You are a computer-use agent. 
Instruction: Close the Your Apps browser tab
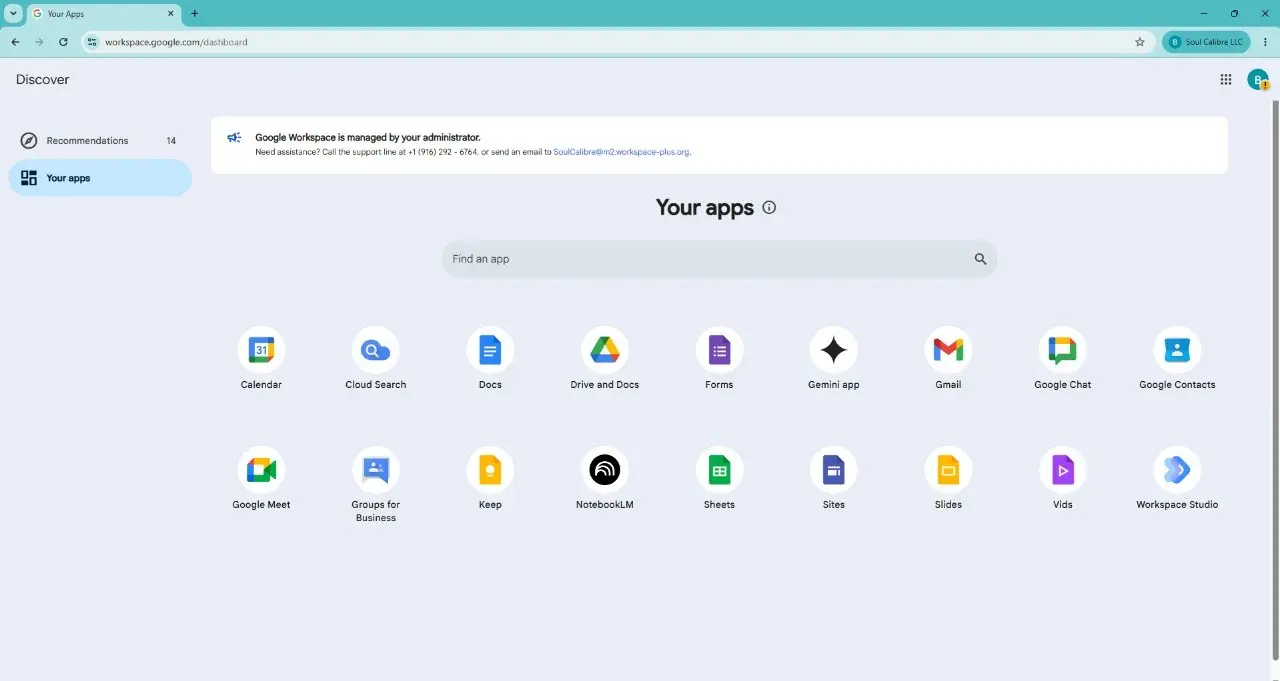tap(170, 14)
